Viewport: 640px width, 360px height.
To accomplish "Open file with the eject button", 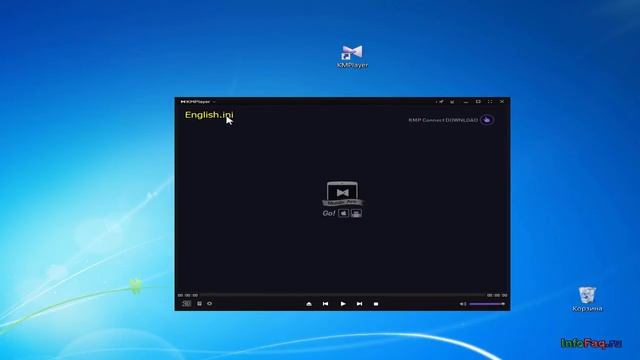I will tap(309, 304).
